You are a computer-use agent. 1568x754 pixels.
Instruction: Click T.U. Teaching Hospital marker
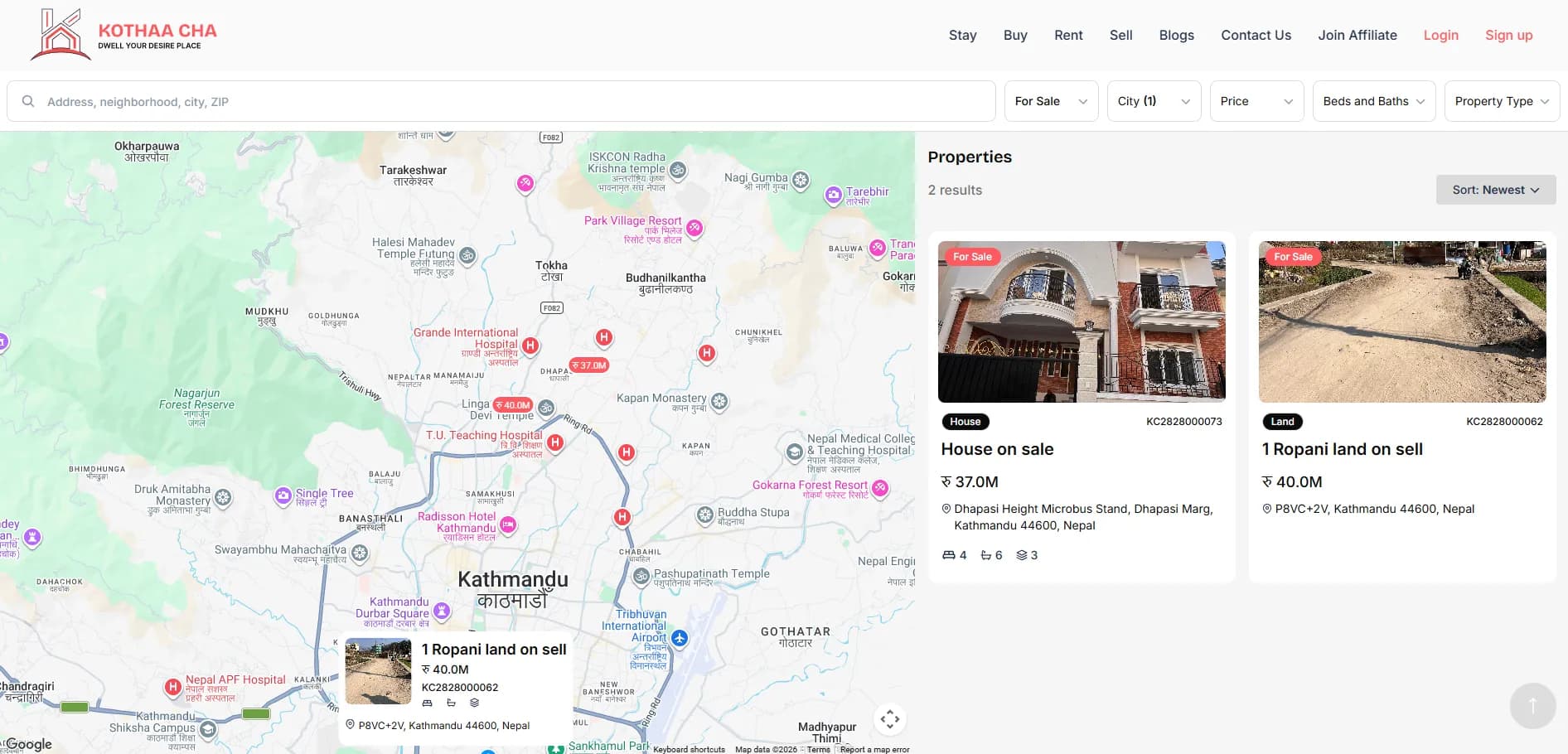tap(555, 442)
